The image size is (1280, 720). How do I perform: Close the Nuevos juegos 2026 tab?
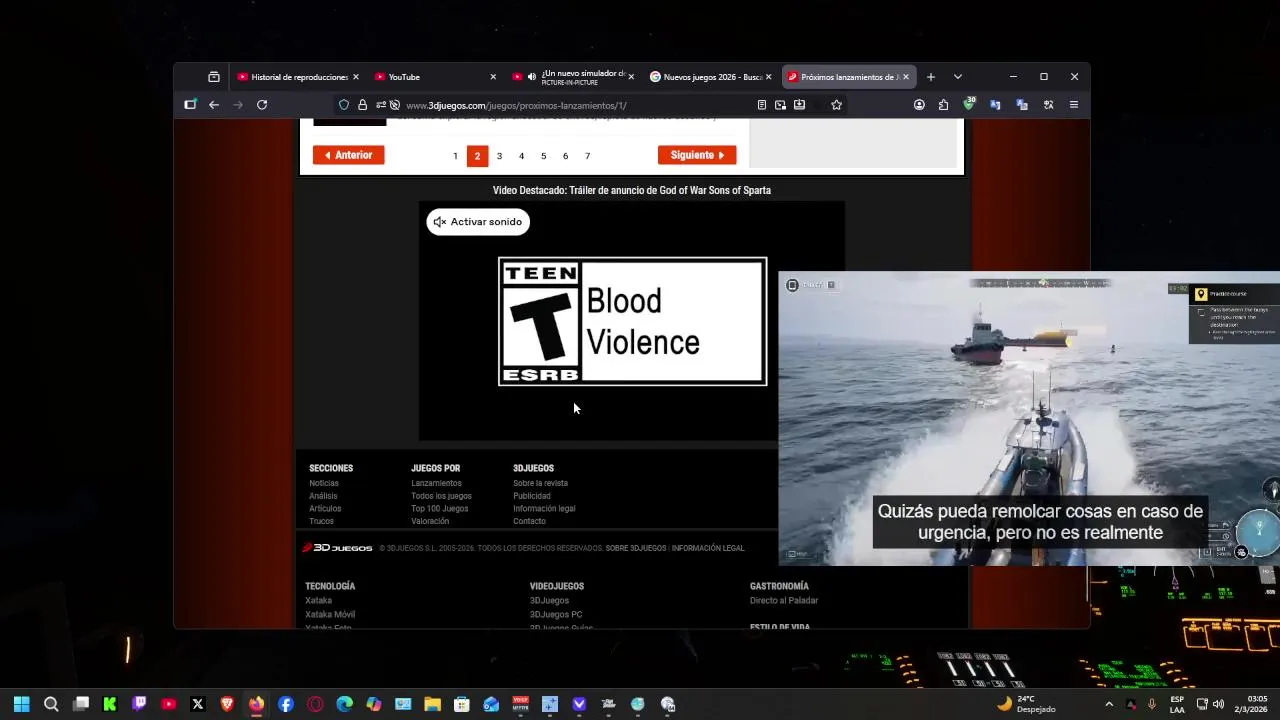(x=768, y=77)
